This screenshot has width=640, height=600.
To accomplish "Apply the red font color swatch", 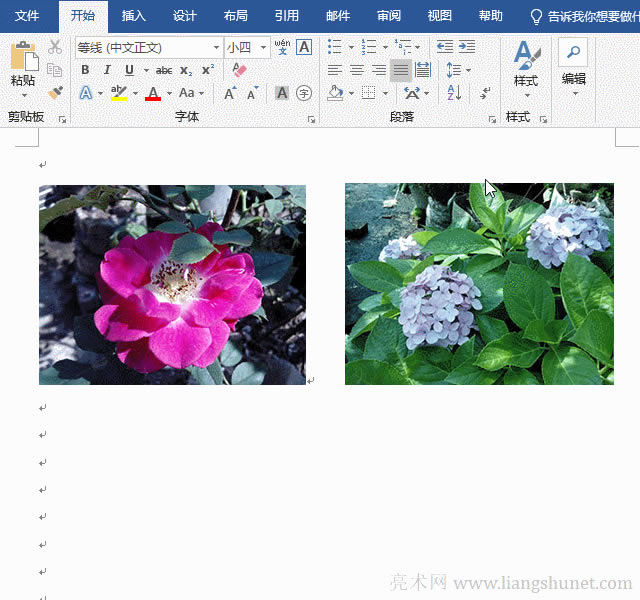I will point(152,93).
